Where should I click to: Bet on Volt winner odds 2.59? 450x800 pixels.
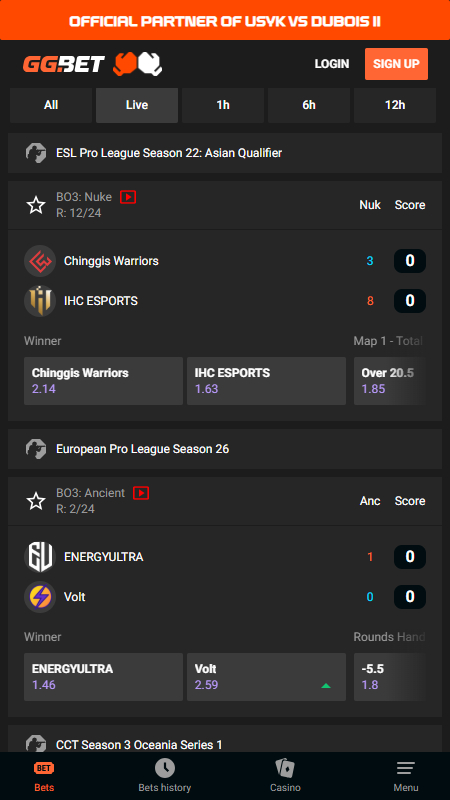(266, 677)
